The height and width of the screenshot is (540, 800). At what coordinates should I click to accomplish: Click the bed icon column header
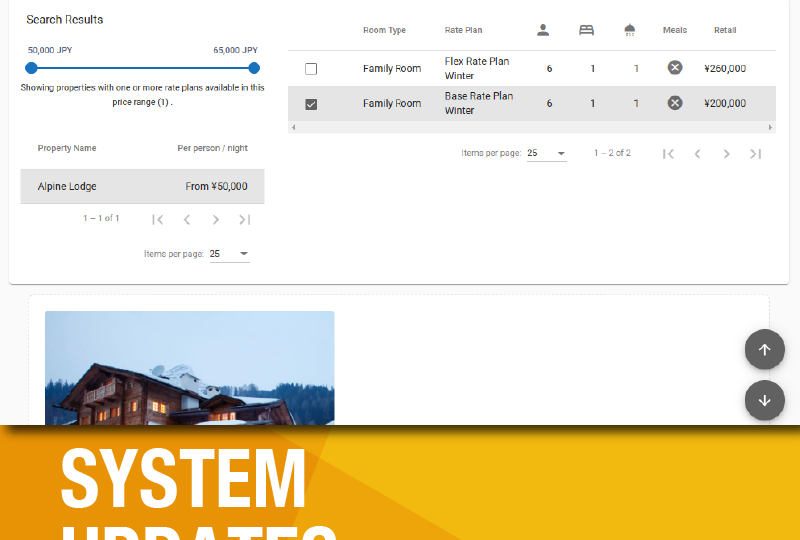point(586,30)
